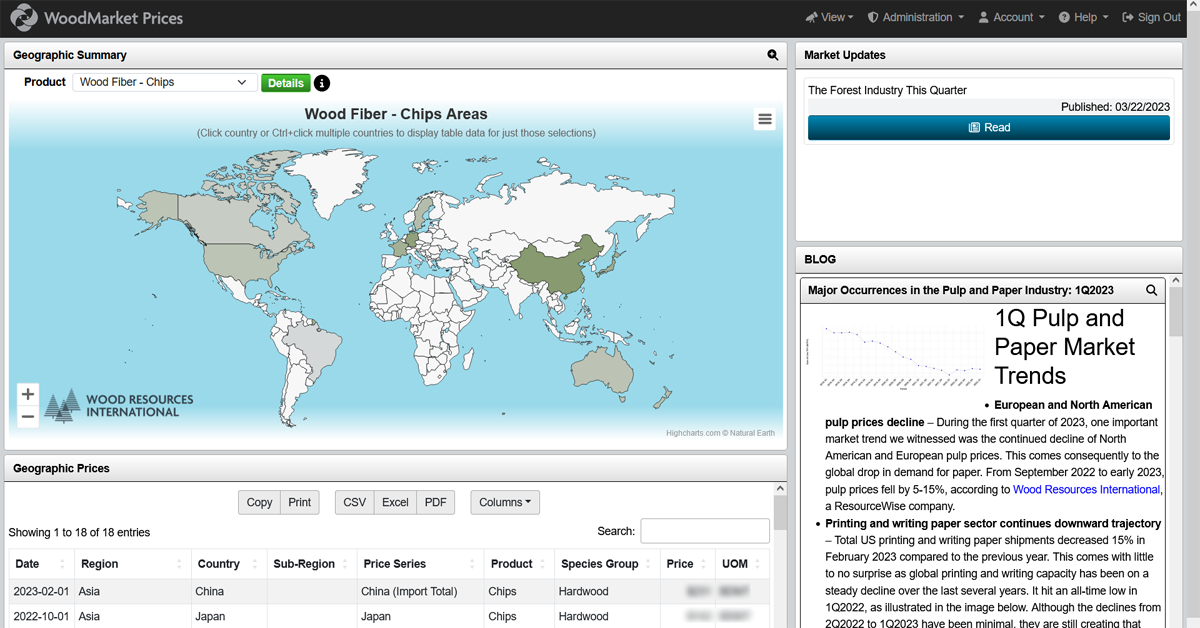The image size is (1200, 628).
Task: Expand the Product dropdown Wood Fiber - Chips
Action: click(165, 82)
